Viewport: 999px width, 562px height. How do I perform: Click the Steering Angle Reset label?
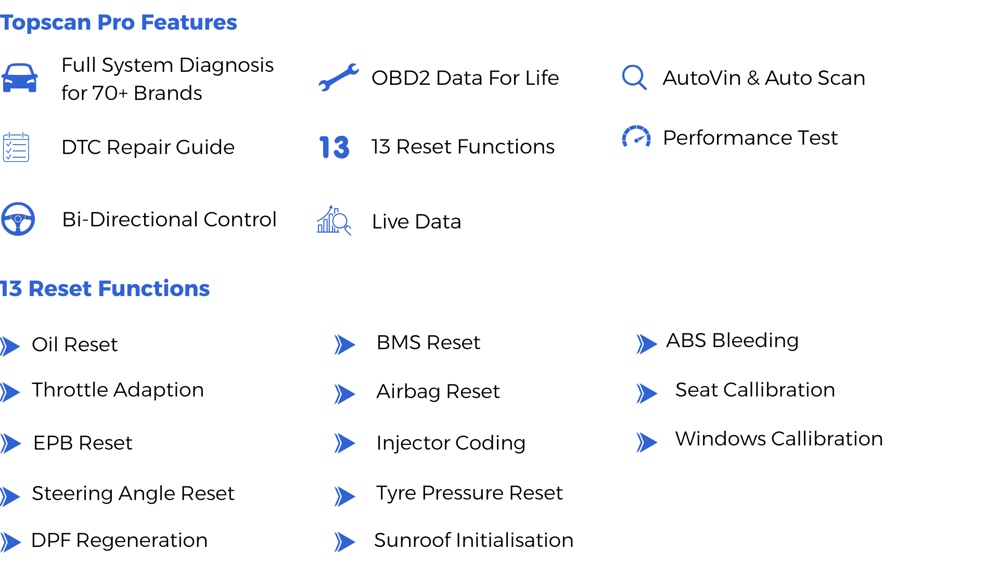[x=133, y=494]
